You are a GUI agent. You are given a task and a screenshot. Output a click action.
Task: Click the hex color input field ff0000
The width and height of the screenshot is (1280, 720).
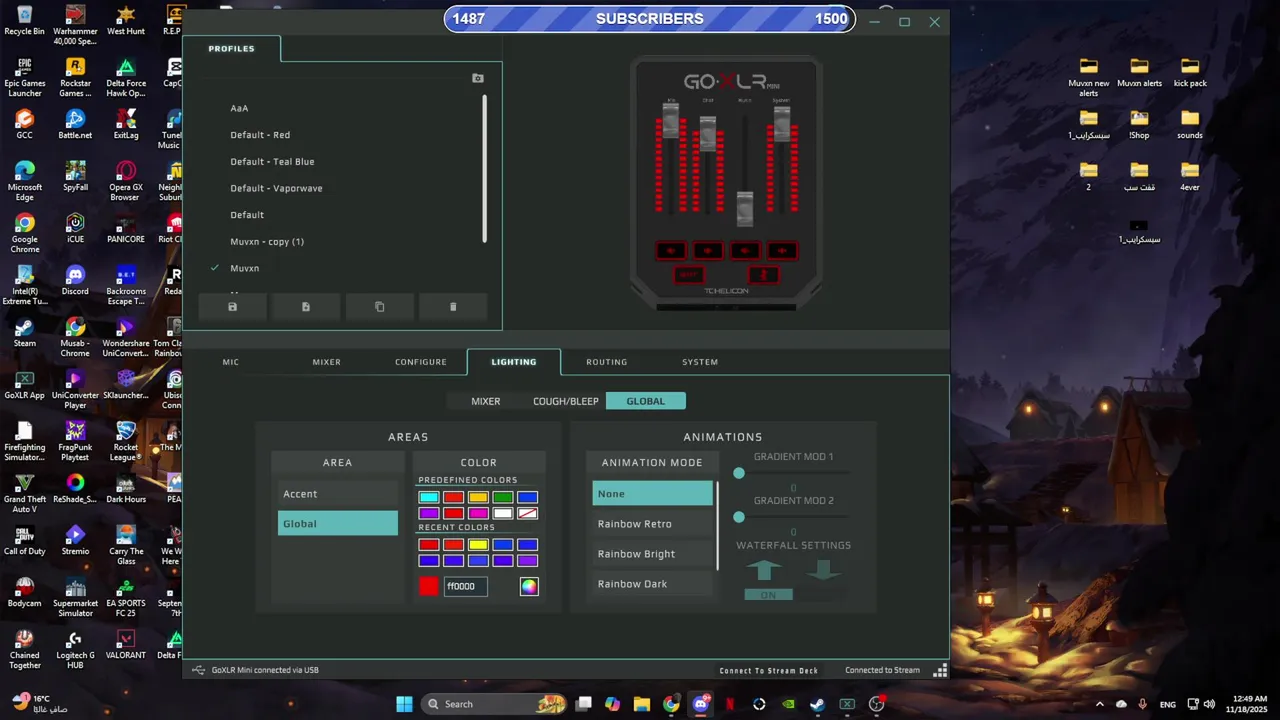[466, 586]
